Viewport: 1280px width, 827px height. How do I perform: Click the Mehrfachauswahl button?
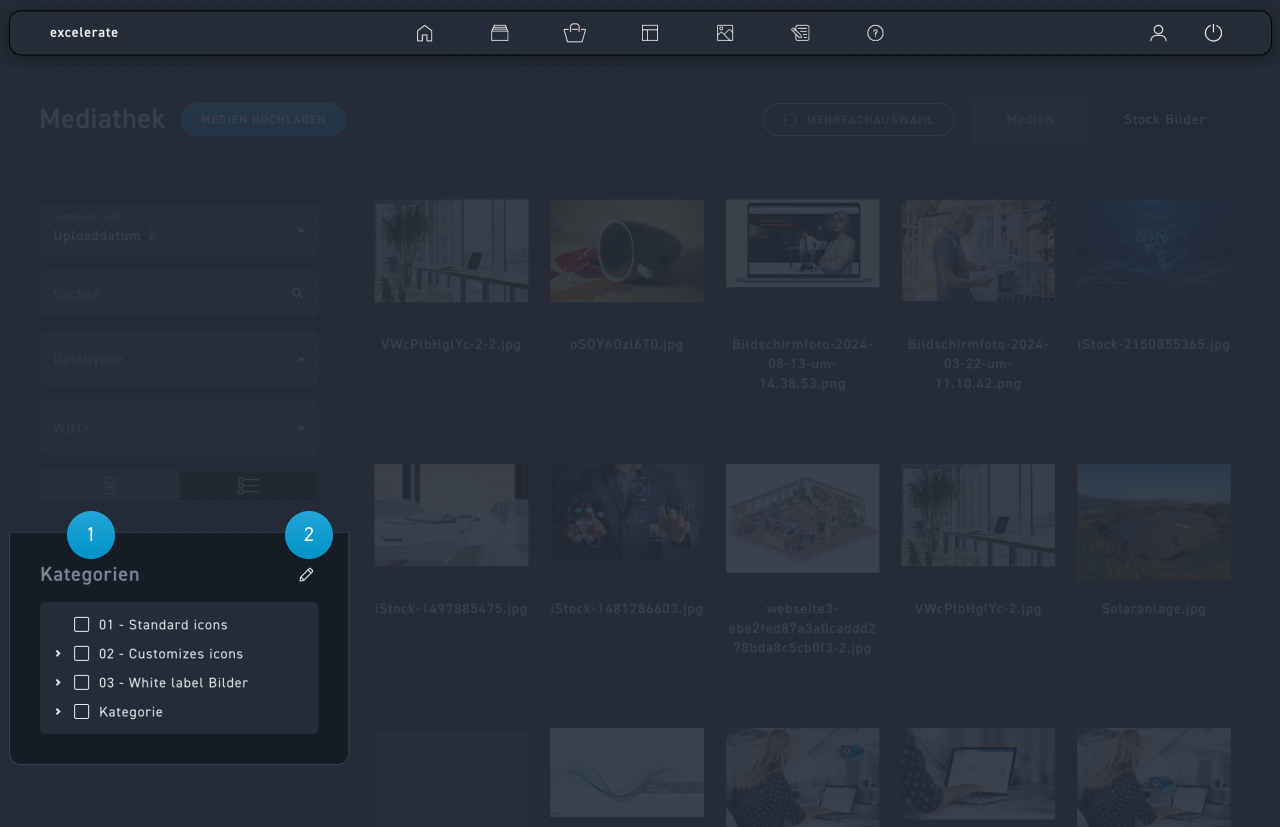point(858,120)
